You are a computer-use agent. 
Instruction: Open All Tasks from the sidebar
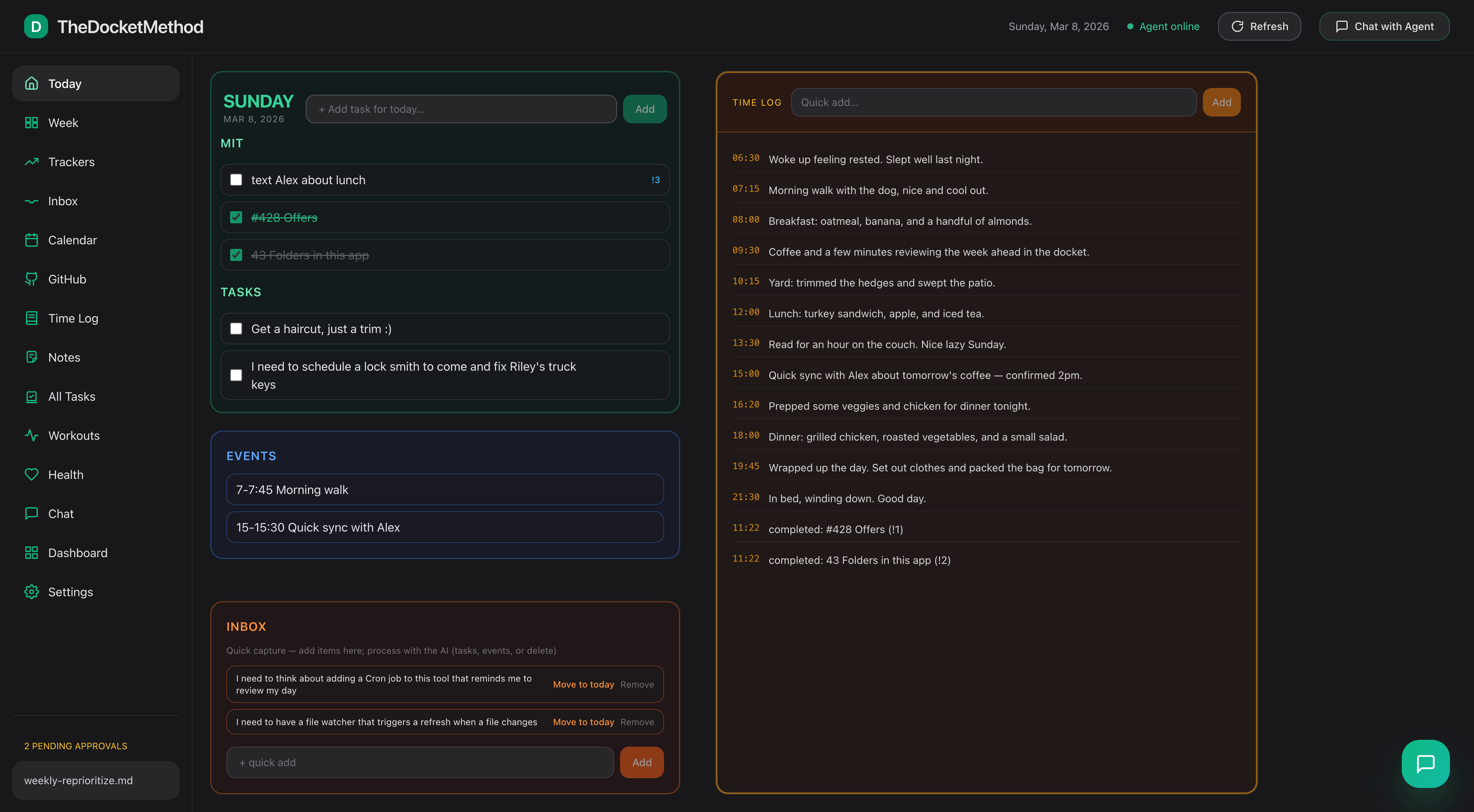coord(71,396)
